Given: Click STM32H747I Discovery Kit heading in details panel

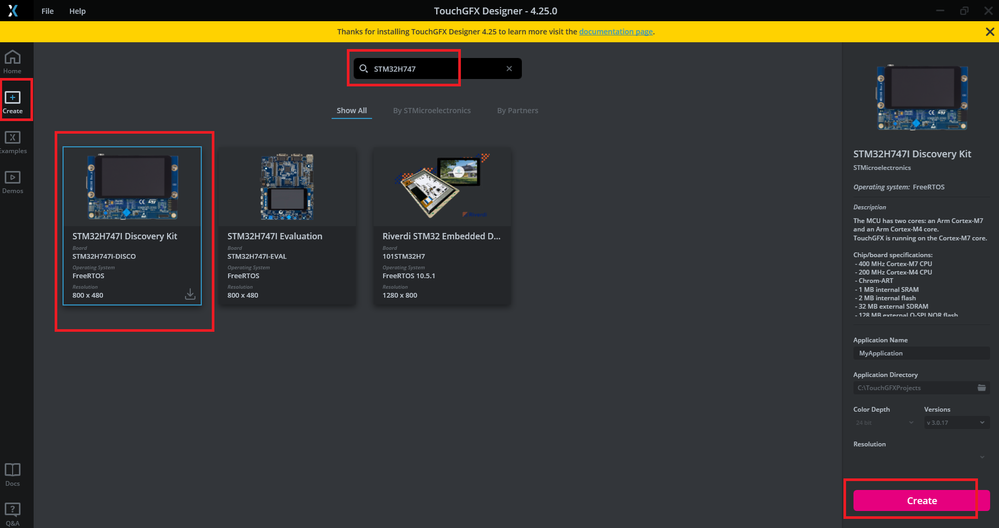Looking at the screenshot, I should (912, 153).
